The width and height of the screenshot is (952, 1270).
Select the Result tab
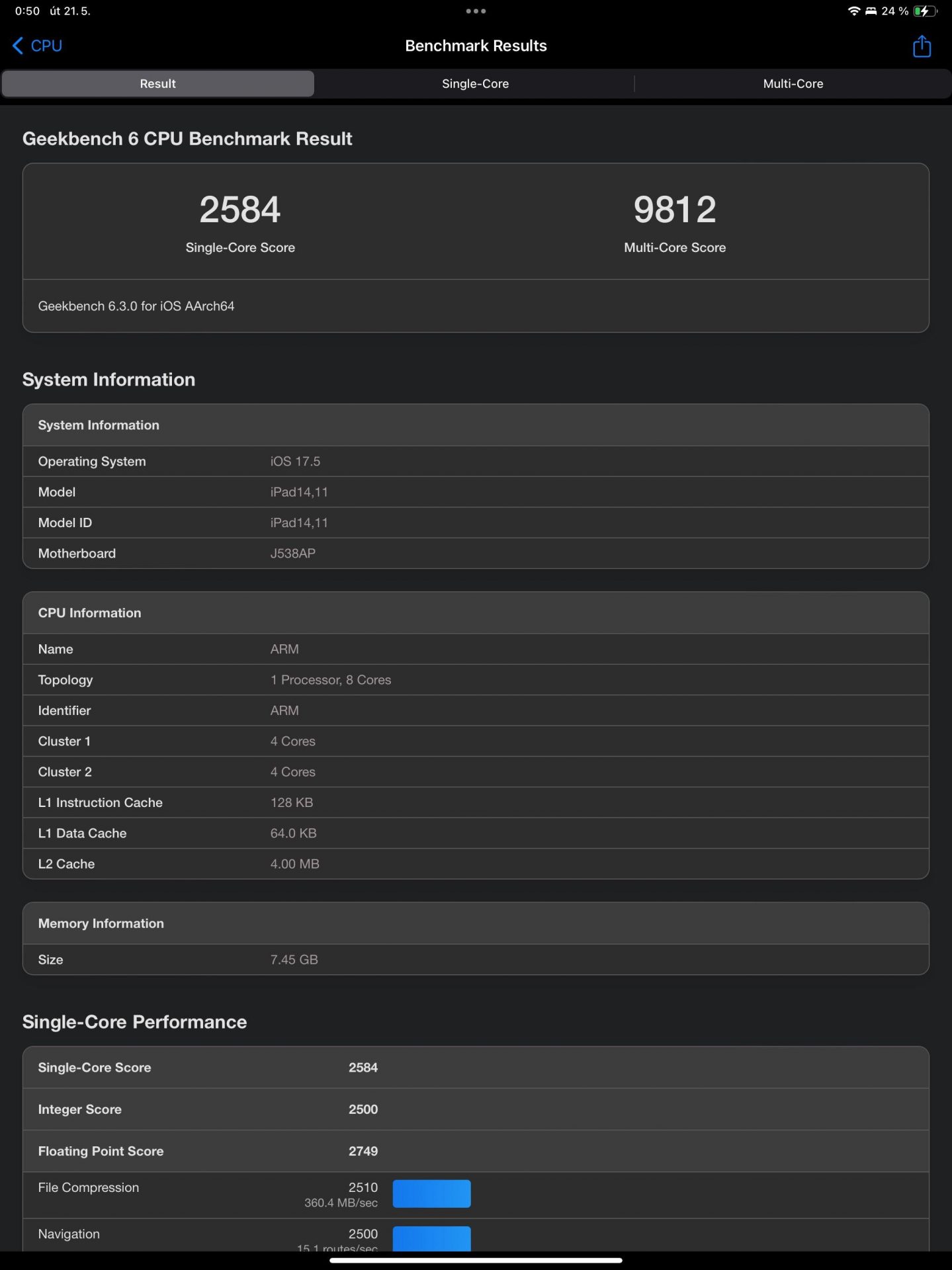coord(157,84)
